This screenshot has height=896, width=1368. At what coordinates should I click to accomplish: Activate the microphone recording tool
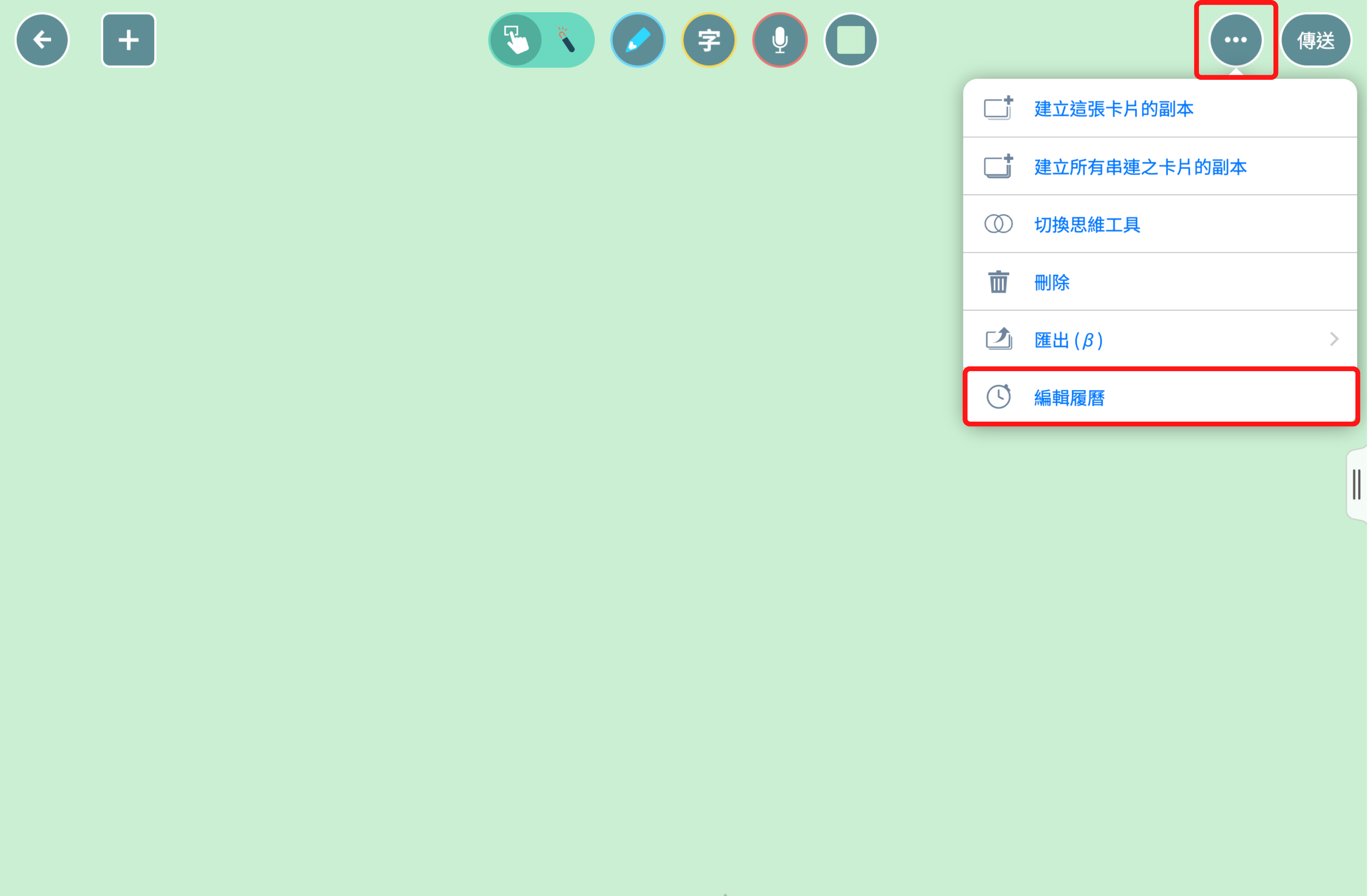tap(779, 40)
